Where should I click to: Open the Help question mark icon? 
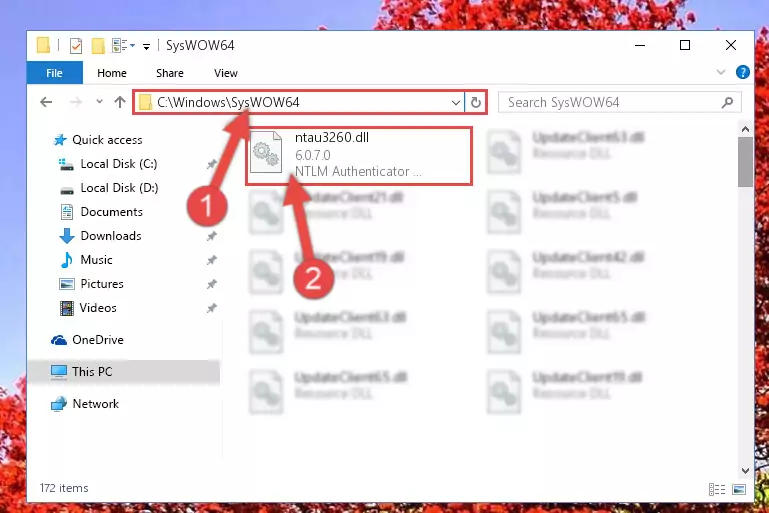coord(743,72)
